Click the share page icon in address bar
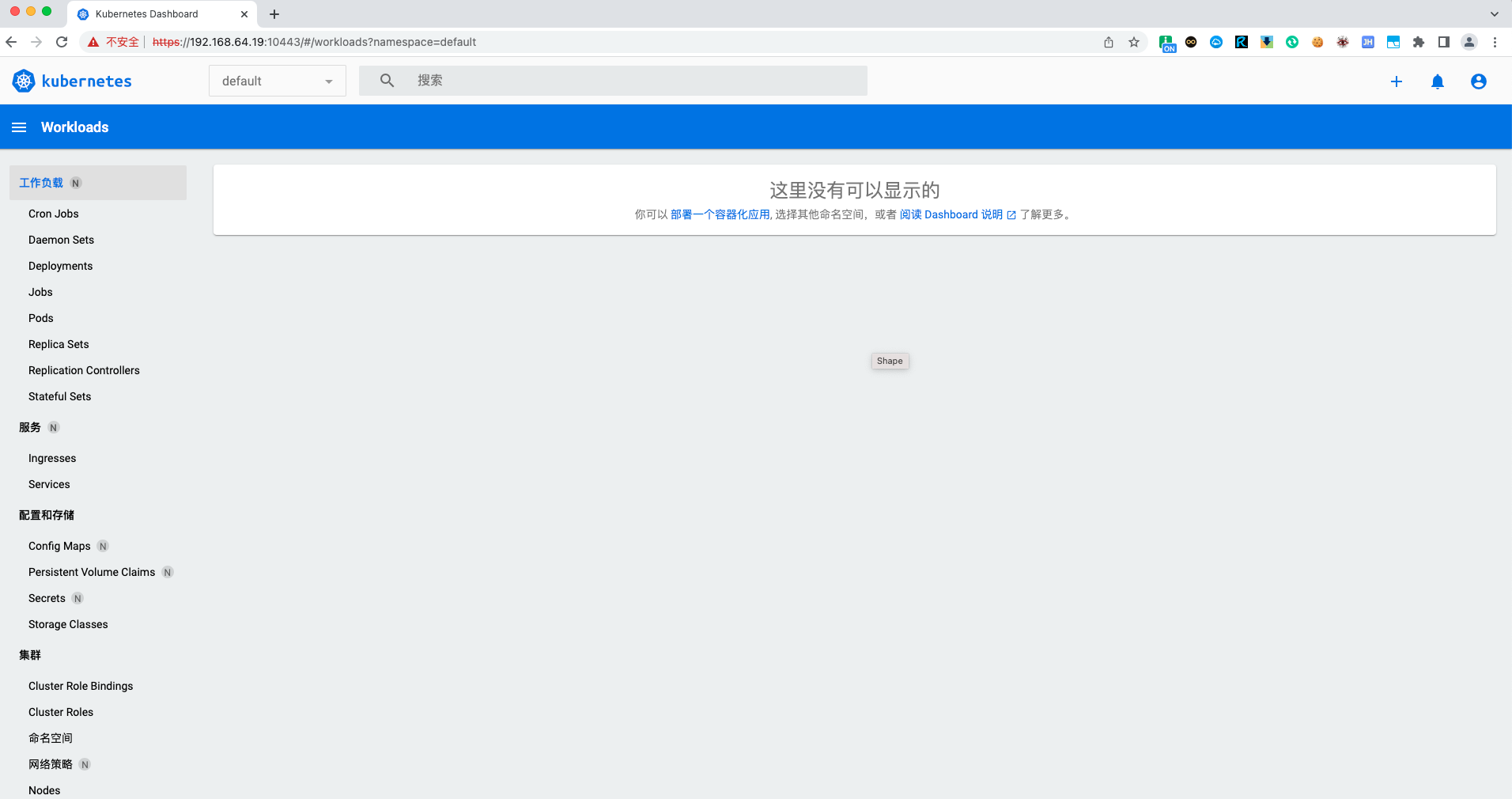1512x799 pixels. (1109, 42)
